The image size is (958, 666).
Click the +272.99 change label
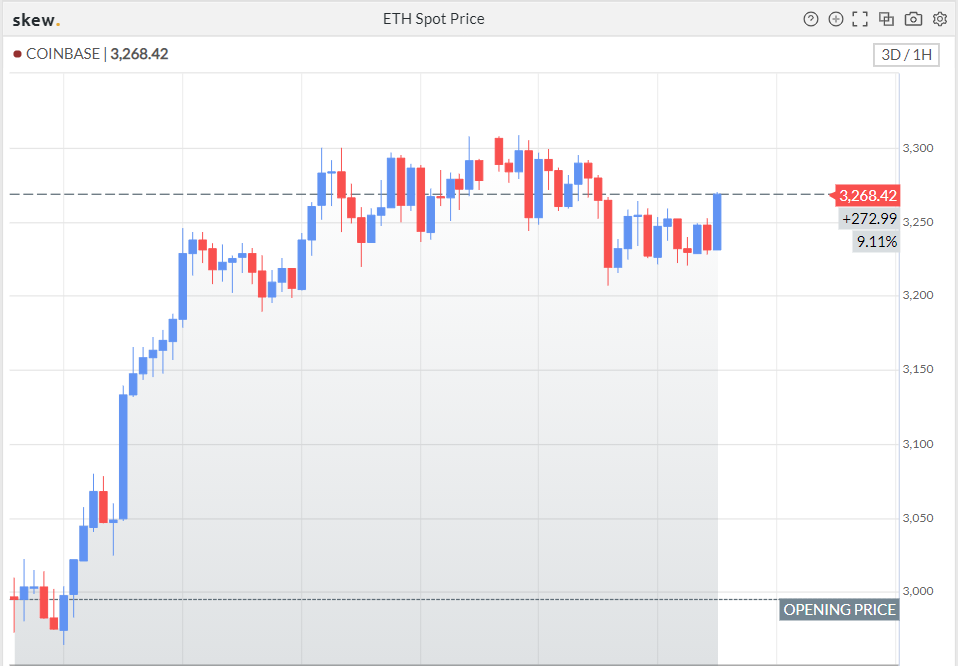(x=869, y=219)
